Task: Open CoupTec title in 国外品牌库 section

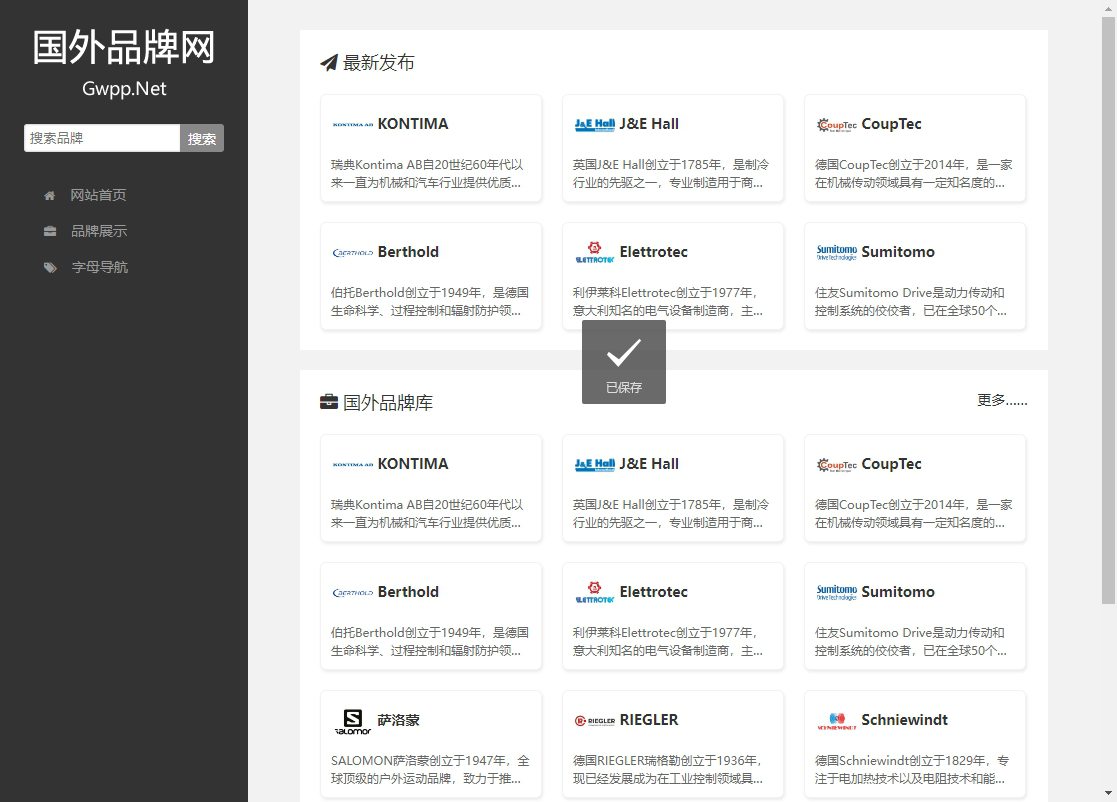Action: (891, 464)
